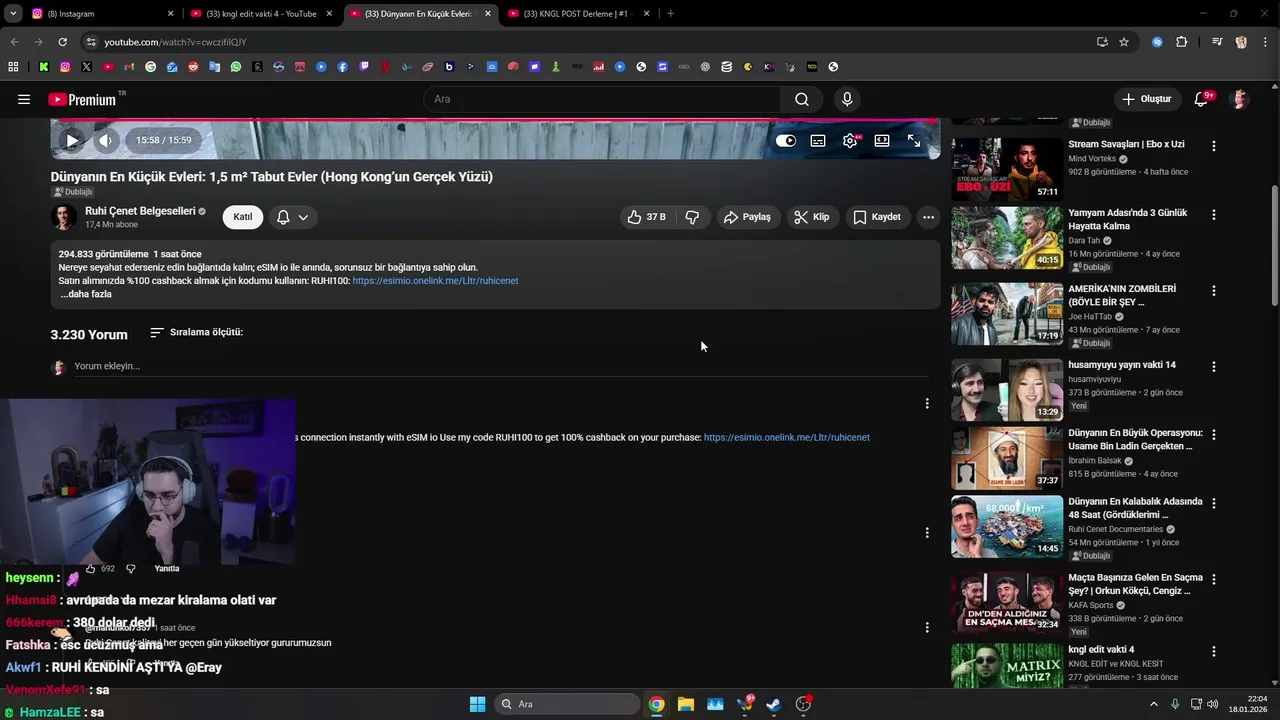Expand description with ...daha fazla
This screenshot has height=720, width=1280.
tap(86, 294)
